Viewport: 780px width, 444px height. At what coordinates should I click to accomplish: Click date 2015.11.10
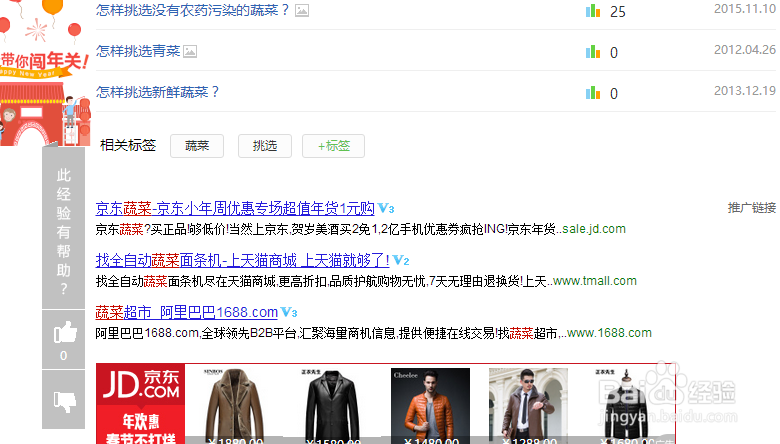(x=745, y=9)
